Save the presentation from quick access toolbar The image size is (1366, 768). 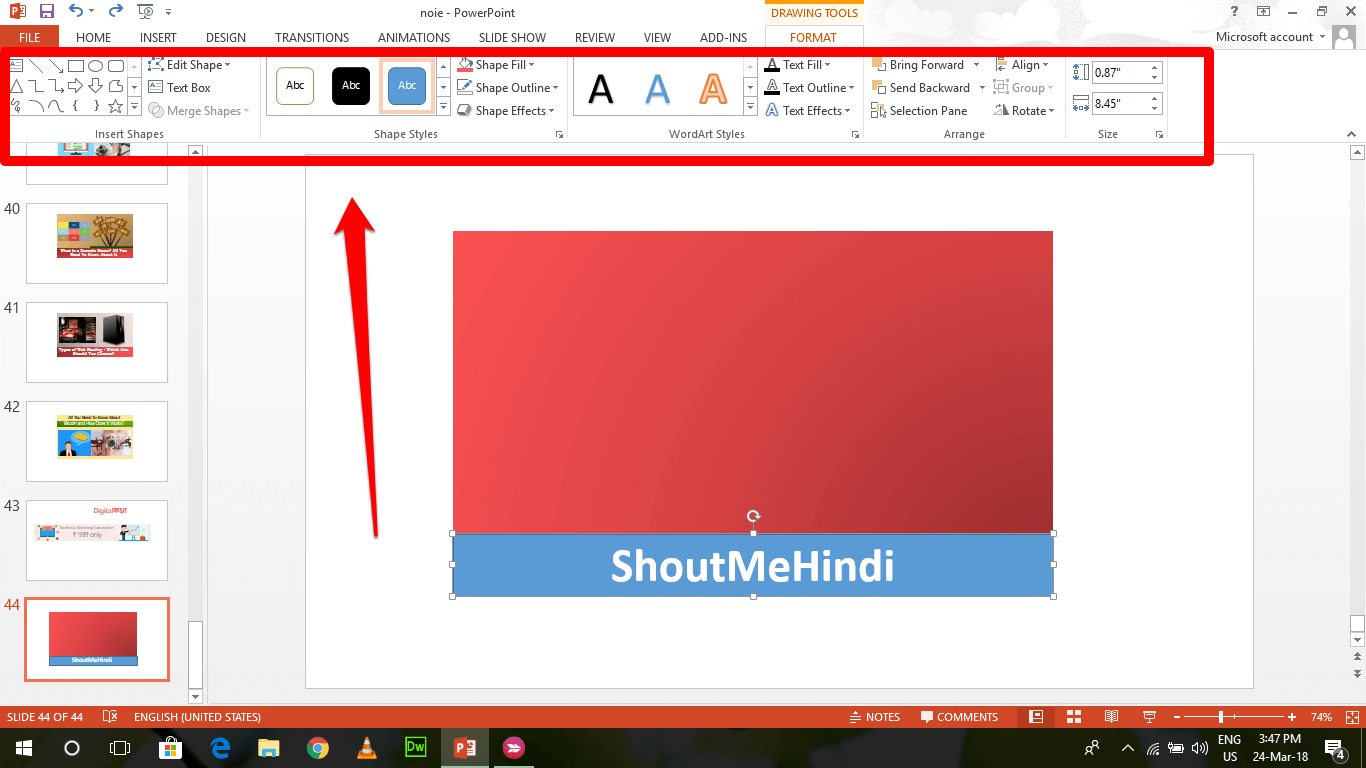pos(46,12)
